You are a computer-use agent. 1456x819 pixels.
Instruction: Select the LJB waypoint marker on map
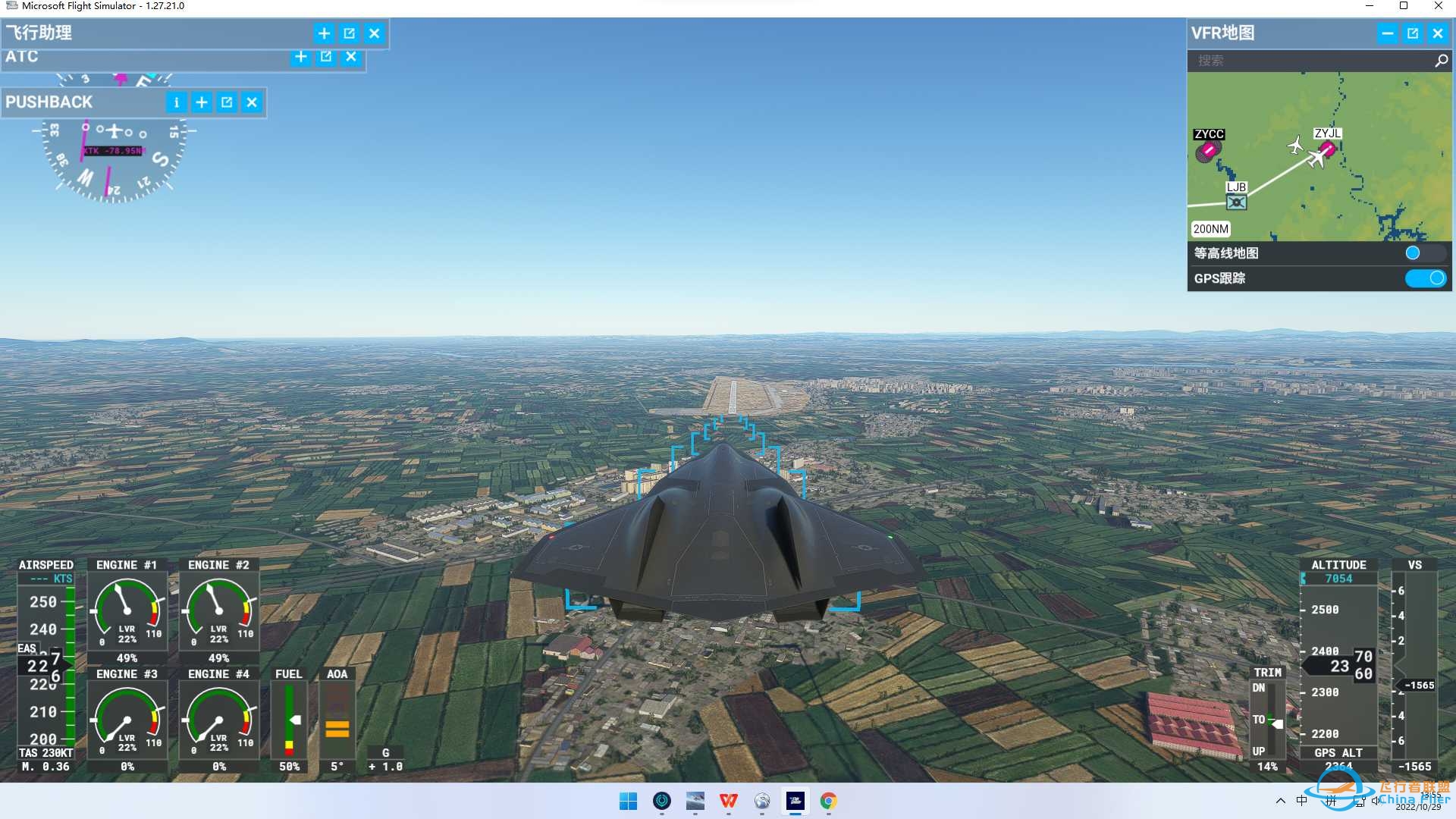point(1236,202)
